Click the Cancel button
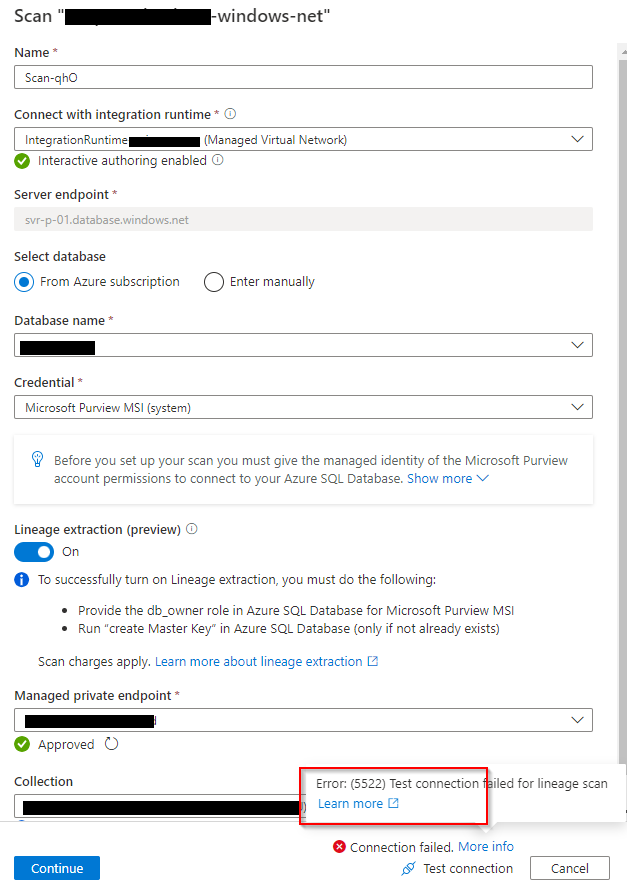Viewport: 627px width, 883px height. 570,868
